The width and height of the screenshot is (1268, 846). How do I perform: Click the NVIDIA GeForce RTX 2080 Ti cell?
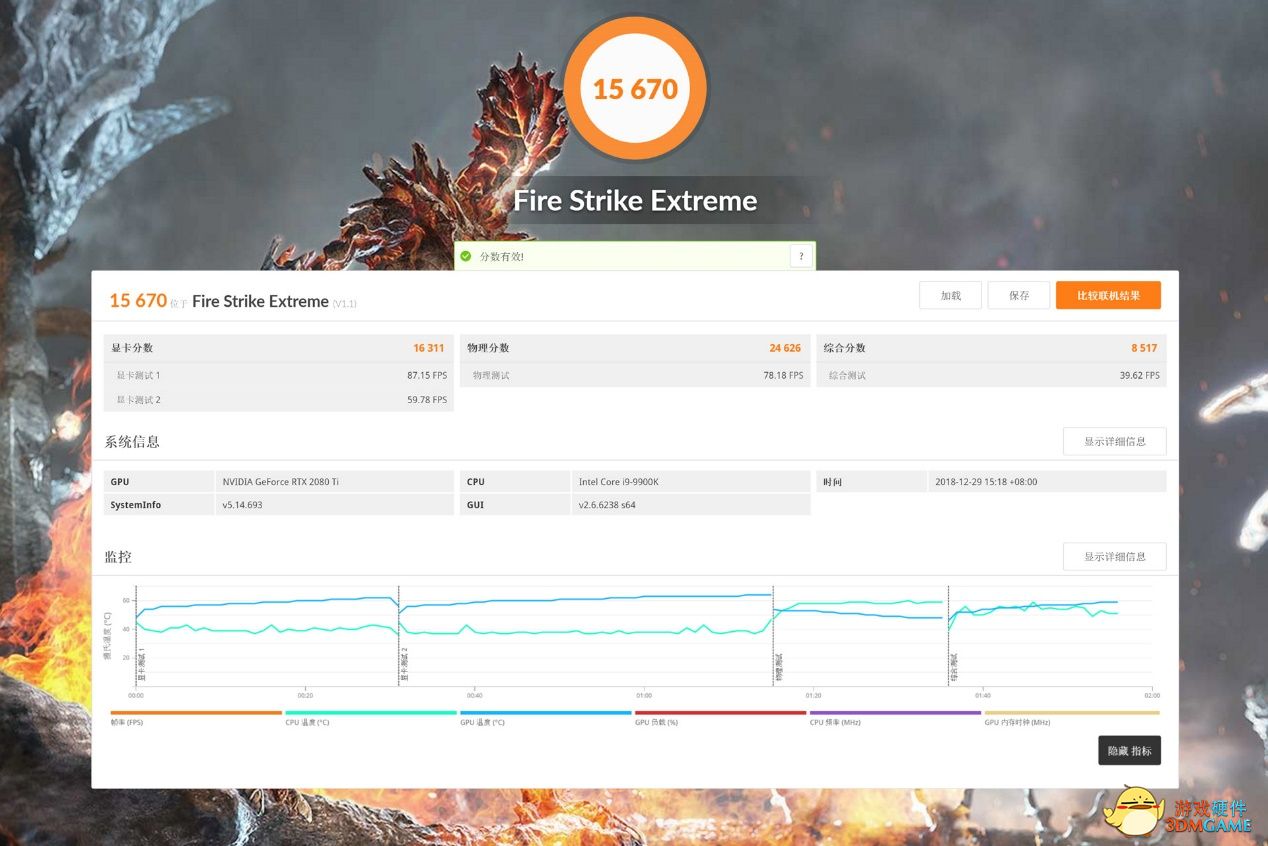335,481
